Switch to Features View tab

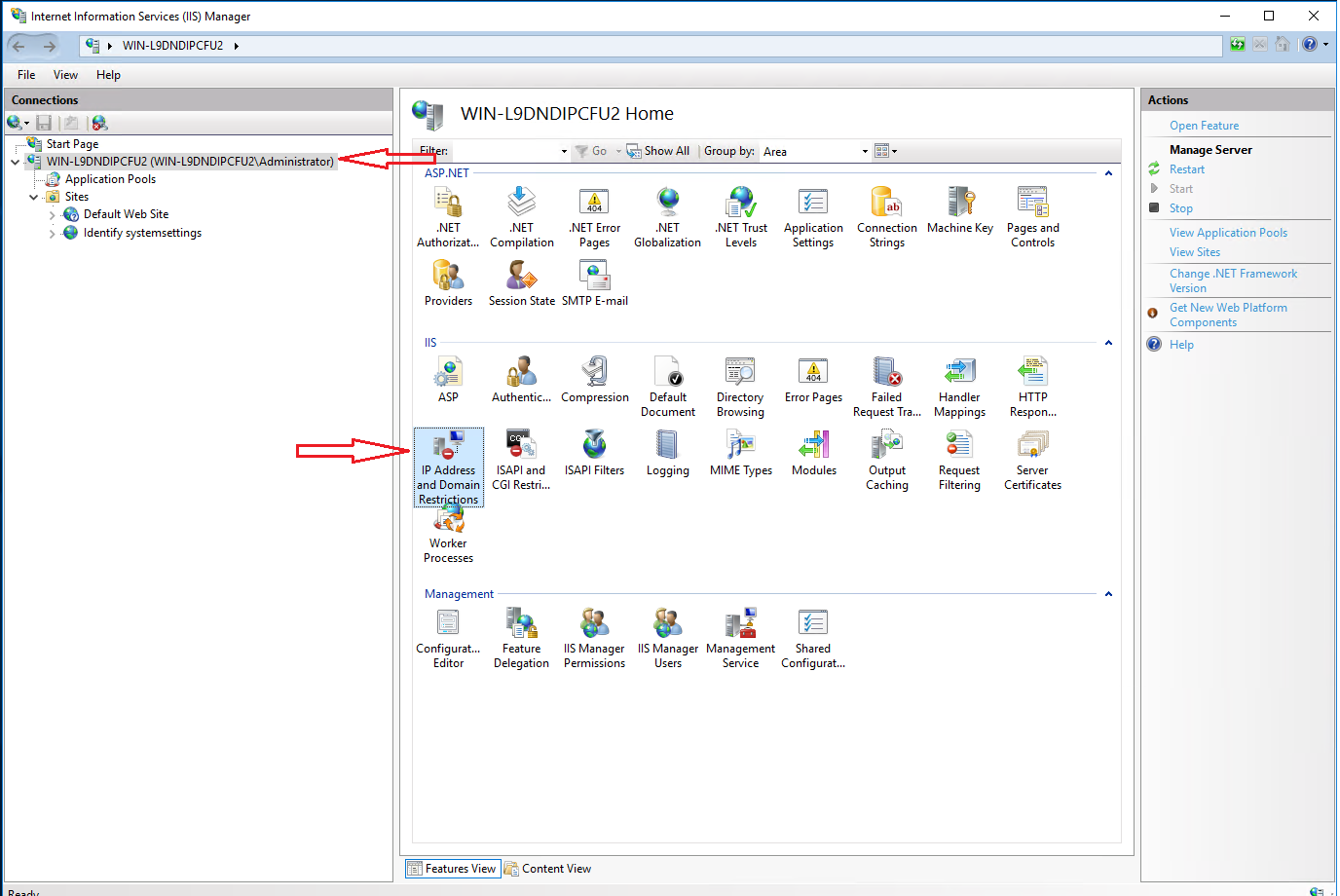(x=452, y=869)
